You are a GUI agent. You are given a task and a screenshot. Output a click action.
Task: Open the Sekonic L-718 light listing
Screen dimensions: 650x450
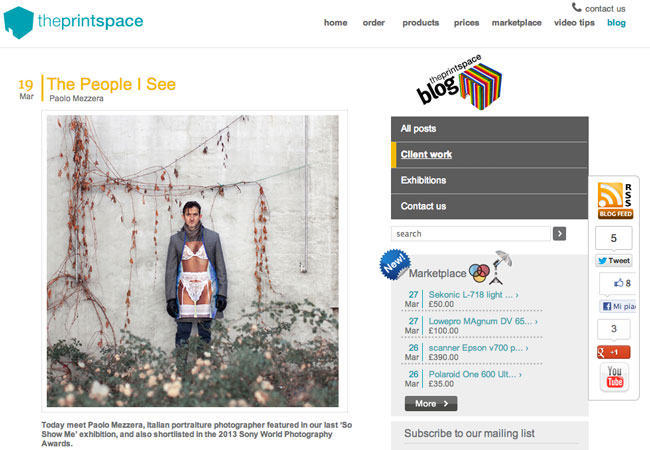[x=473, y=295]
